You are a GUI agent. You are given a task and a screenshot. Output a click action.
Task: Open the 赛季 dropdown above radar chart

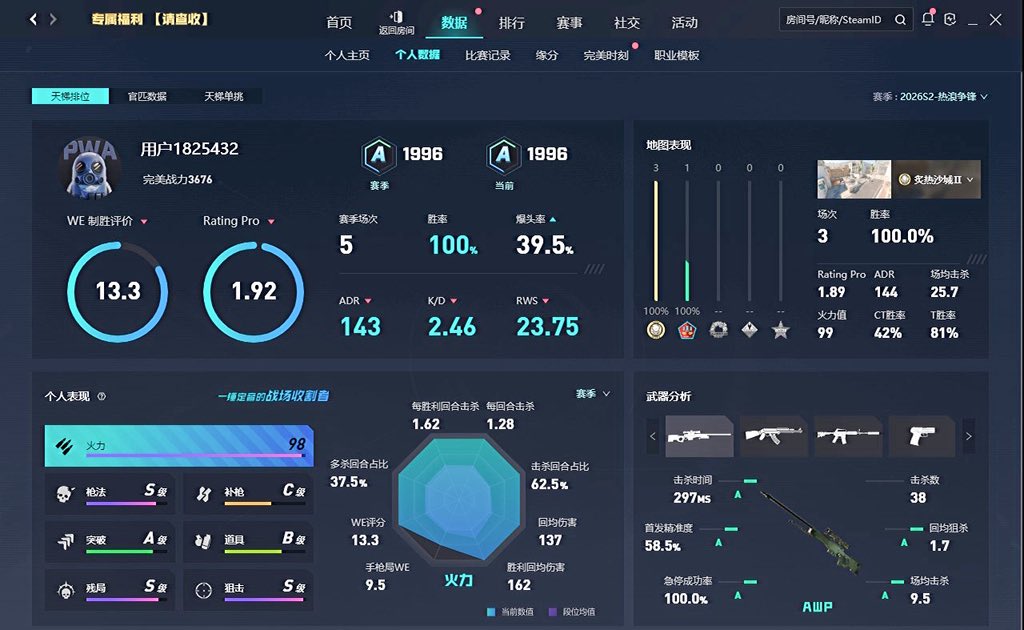tap(593, 394)
